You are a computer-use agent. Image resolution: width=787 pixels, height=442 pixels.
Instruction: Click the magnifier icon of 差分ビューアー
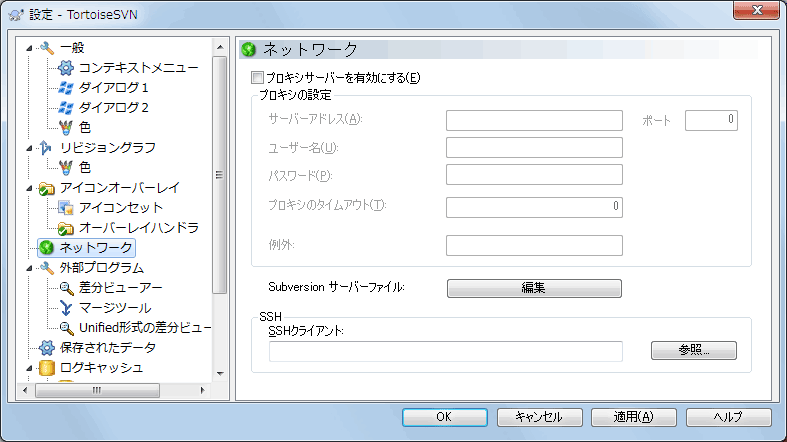coord(66,288)
